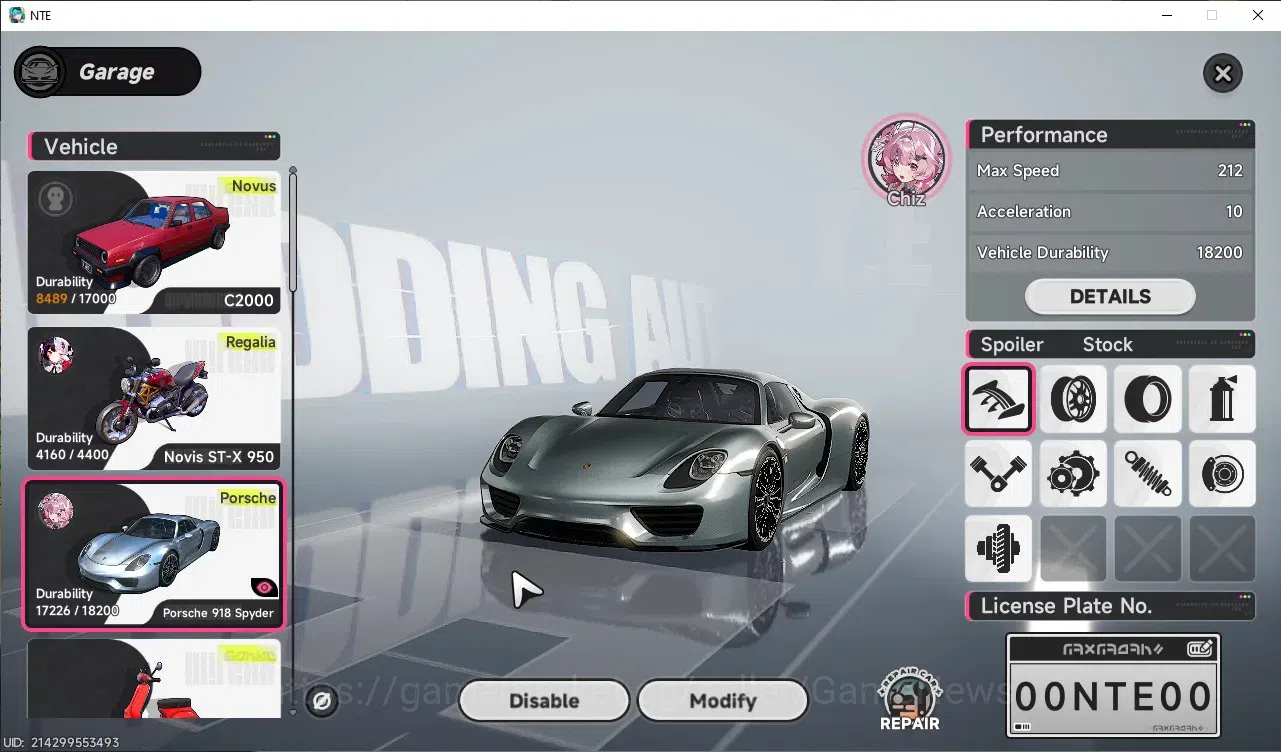Select the spray paint can slot
This screenshot has width=1281, height=752.
[1222, 398]
